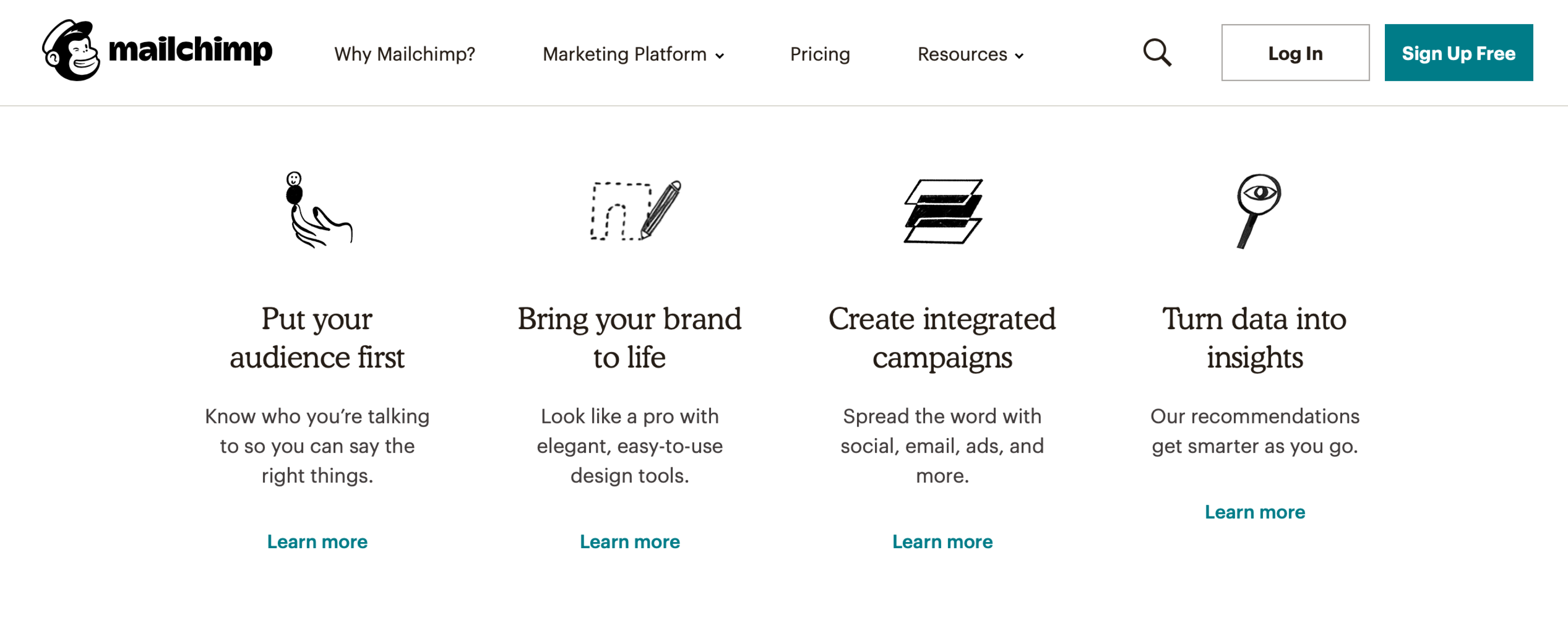Click the Log In button
Image resolution: width=1568 pixels, height=620 pixels.
(1295, 53)
